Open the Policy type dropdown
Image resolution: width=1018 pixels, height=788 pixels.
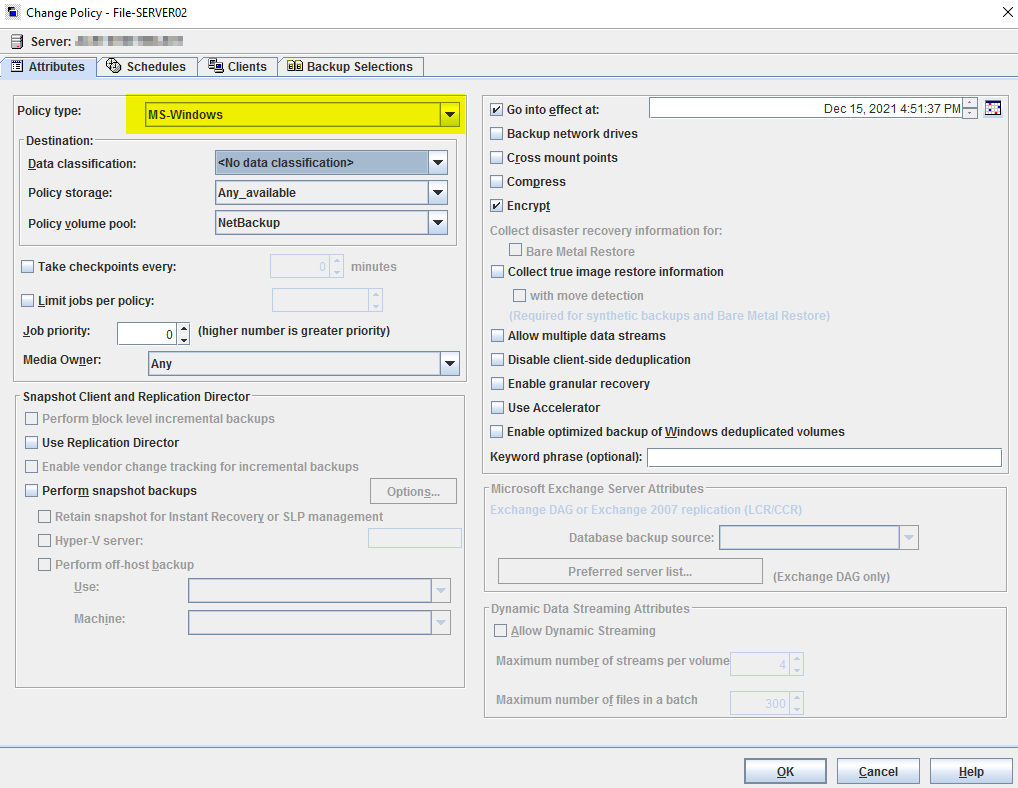(x=449, y=114)
